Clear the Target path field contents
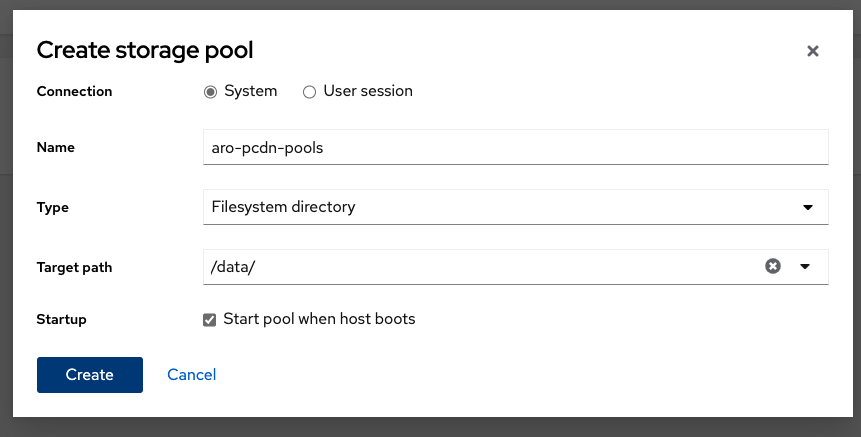861x437 pixels. click(772, 266)
